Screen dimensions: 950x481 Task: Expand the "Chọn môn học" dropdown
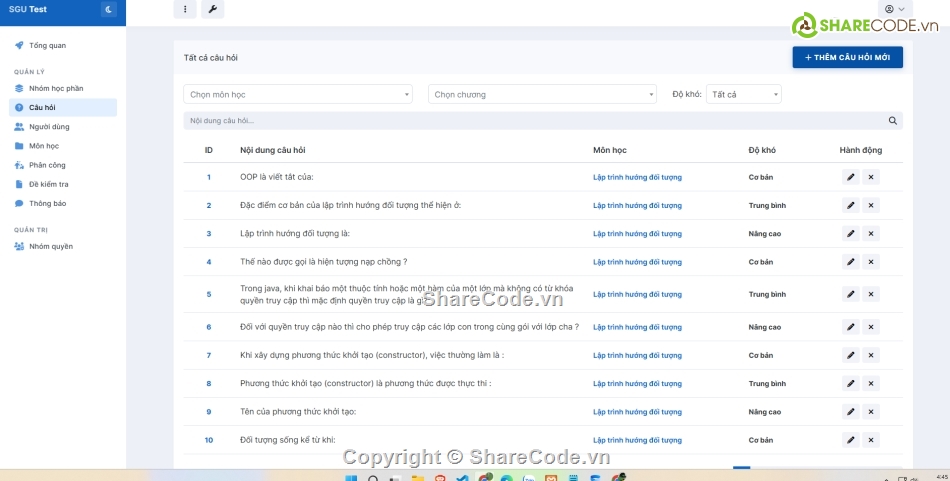point(298,94)
